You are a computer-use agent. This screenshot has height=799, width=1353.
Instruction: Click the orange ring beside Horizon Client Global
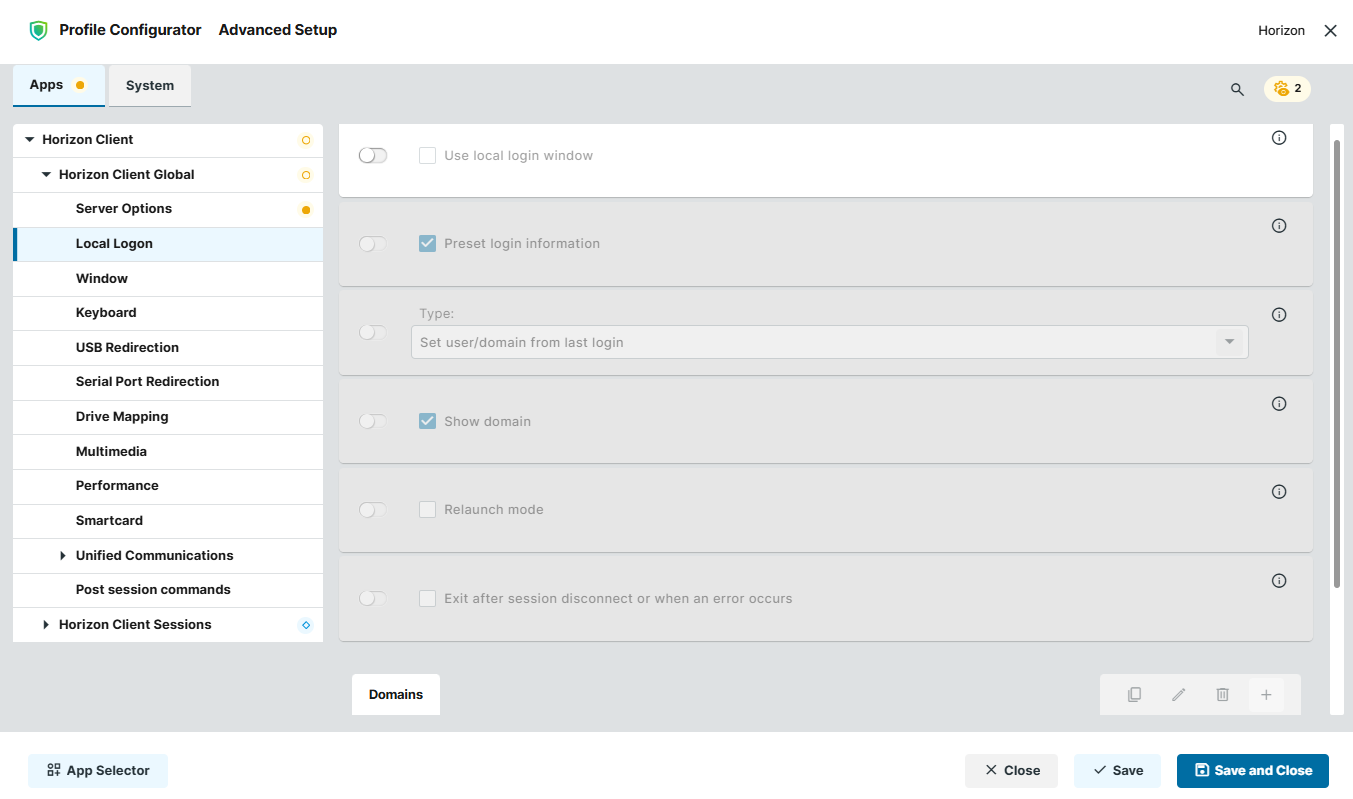[x=306, y=175]
